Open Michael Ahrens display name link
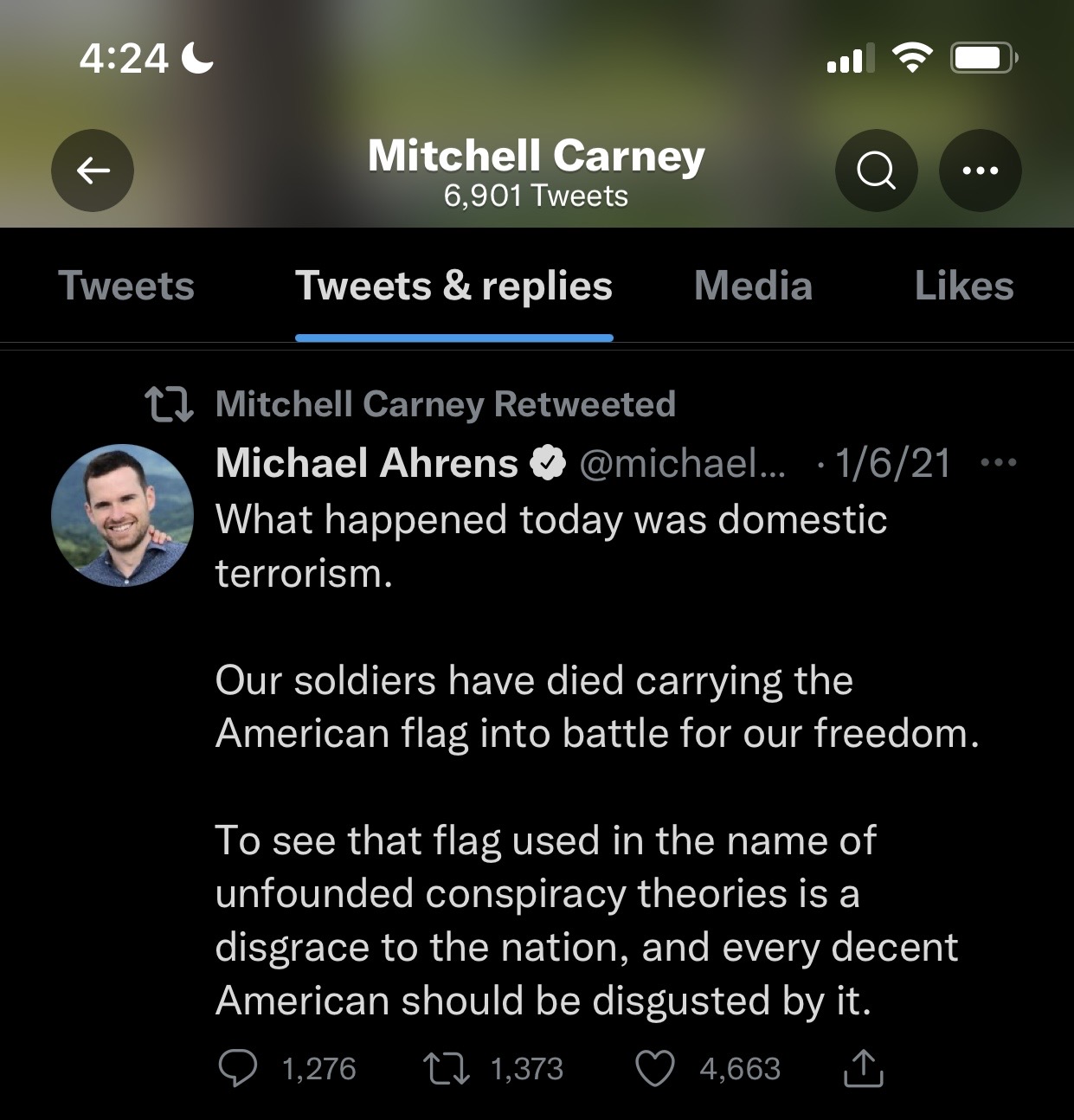The width and height of the screenshot is (1074, 1120). point(366,463)
